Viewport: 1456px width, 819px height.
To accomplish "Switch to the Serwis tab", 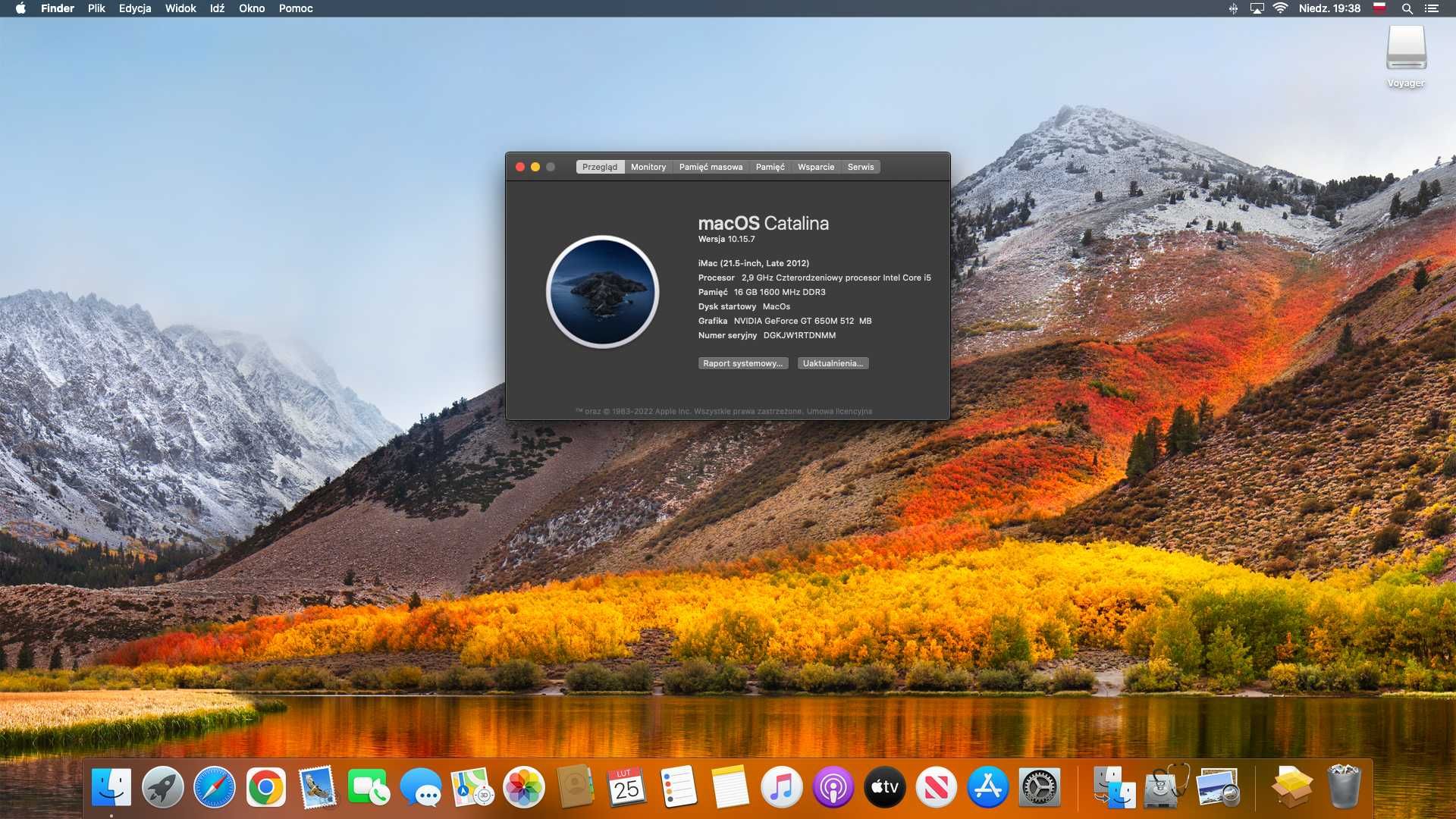I will click(861, 167).
